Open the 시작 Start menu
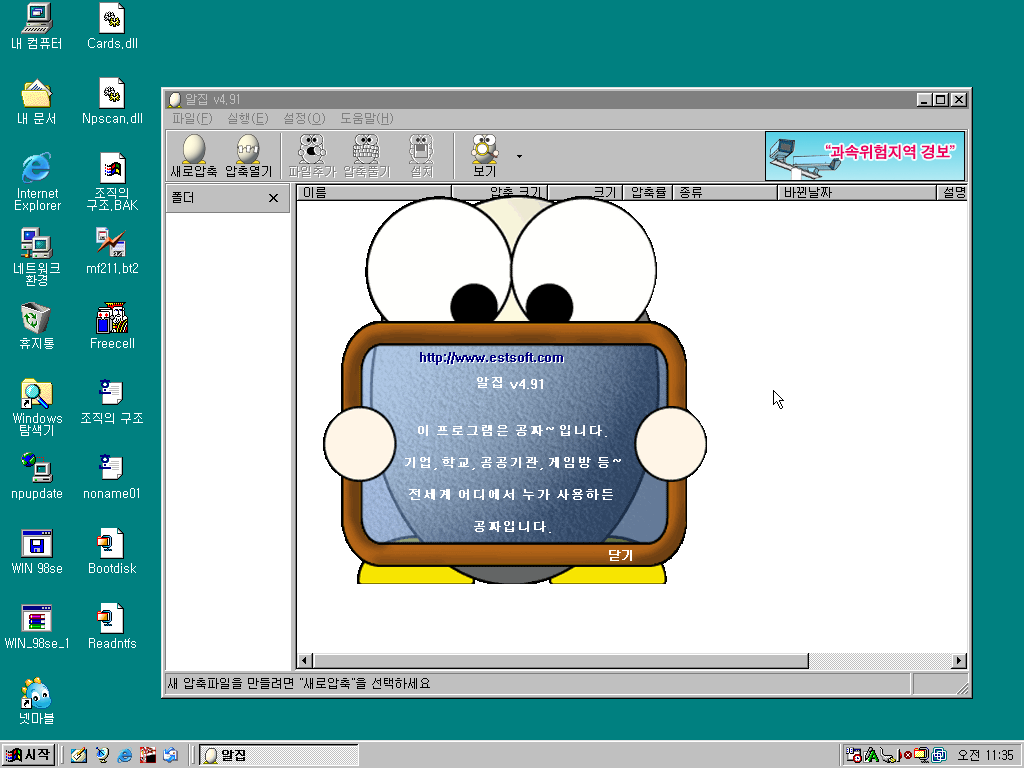 pyautogui.click(x=28, y=755)
